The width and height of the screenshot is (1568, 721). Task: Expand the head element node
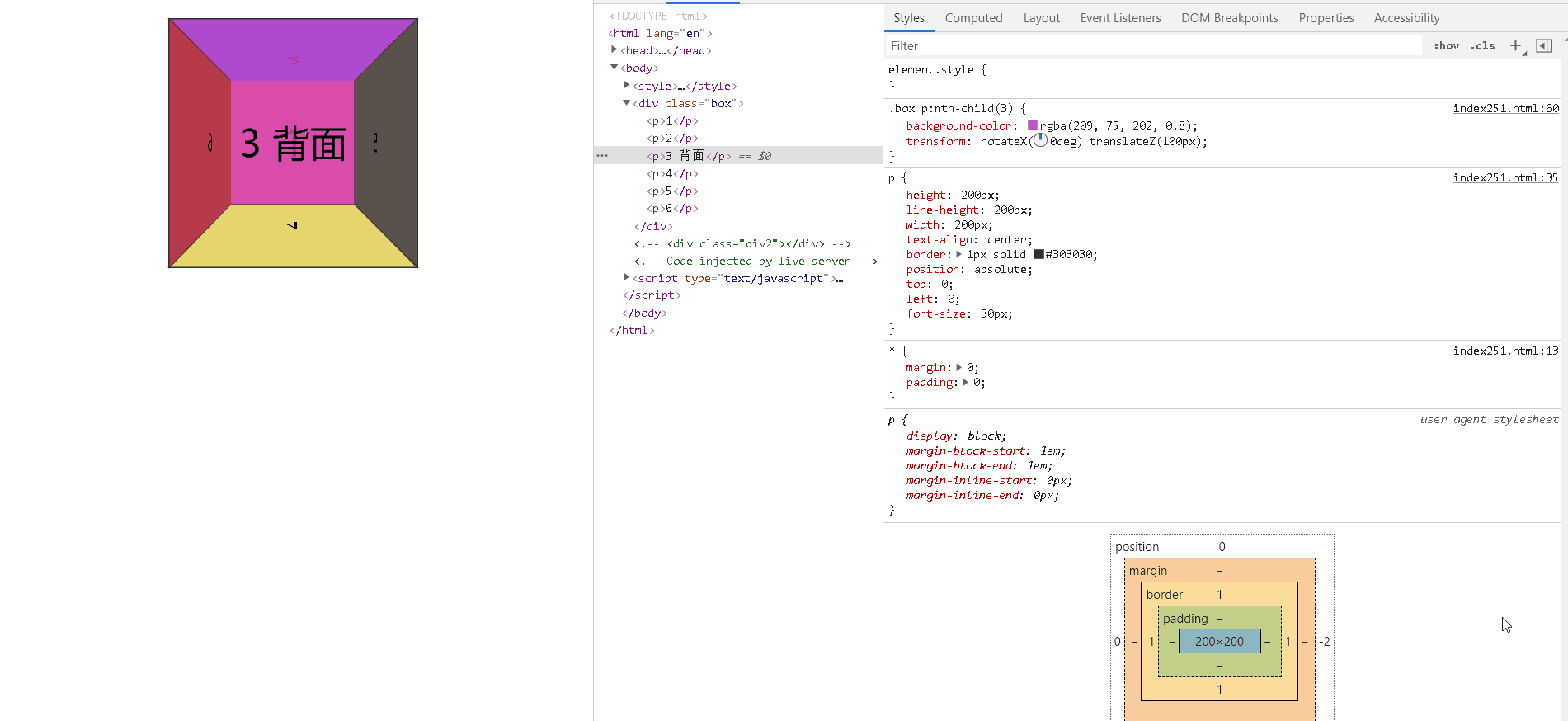click(614, 50)
